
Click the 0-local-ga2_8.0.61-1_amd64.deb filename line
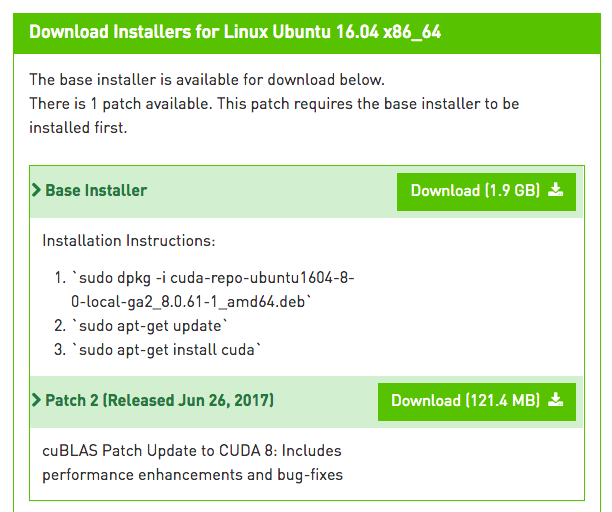191,302
